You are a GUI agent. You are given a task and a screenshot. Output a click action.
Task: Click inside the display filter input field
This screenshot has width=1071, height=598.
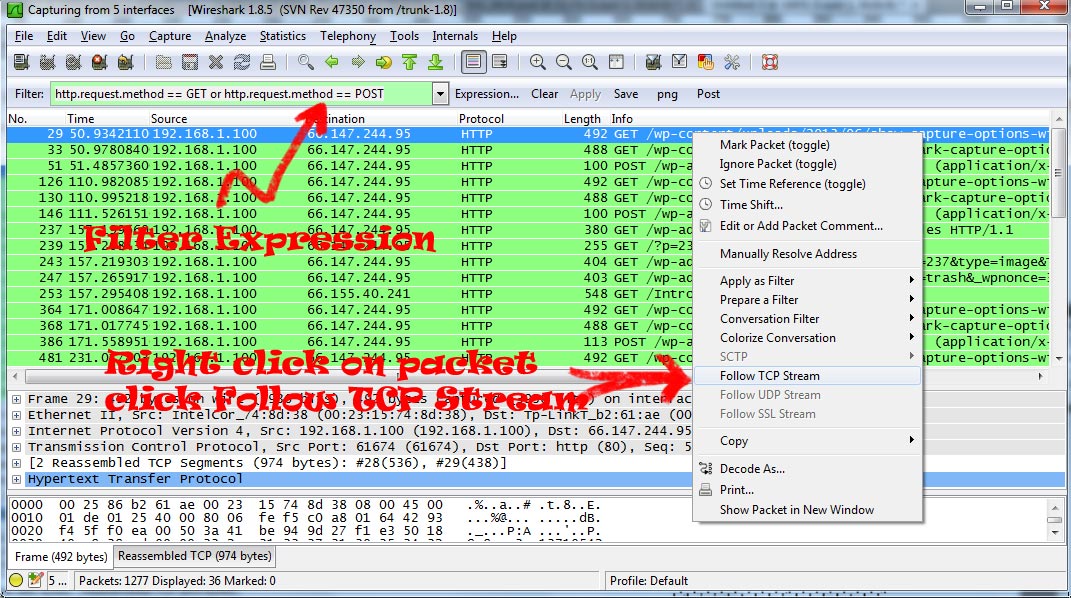pos(242,94)
